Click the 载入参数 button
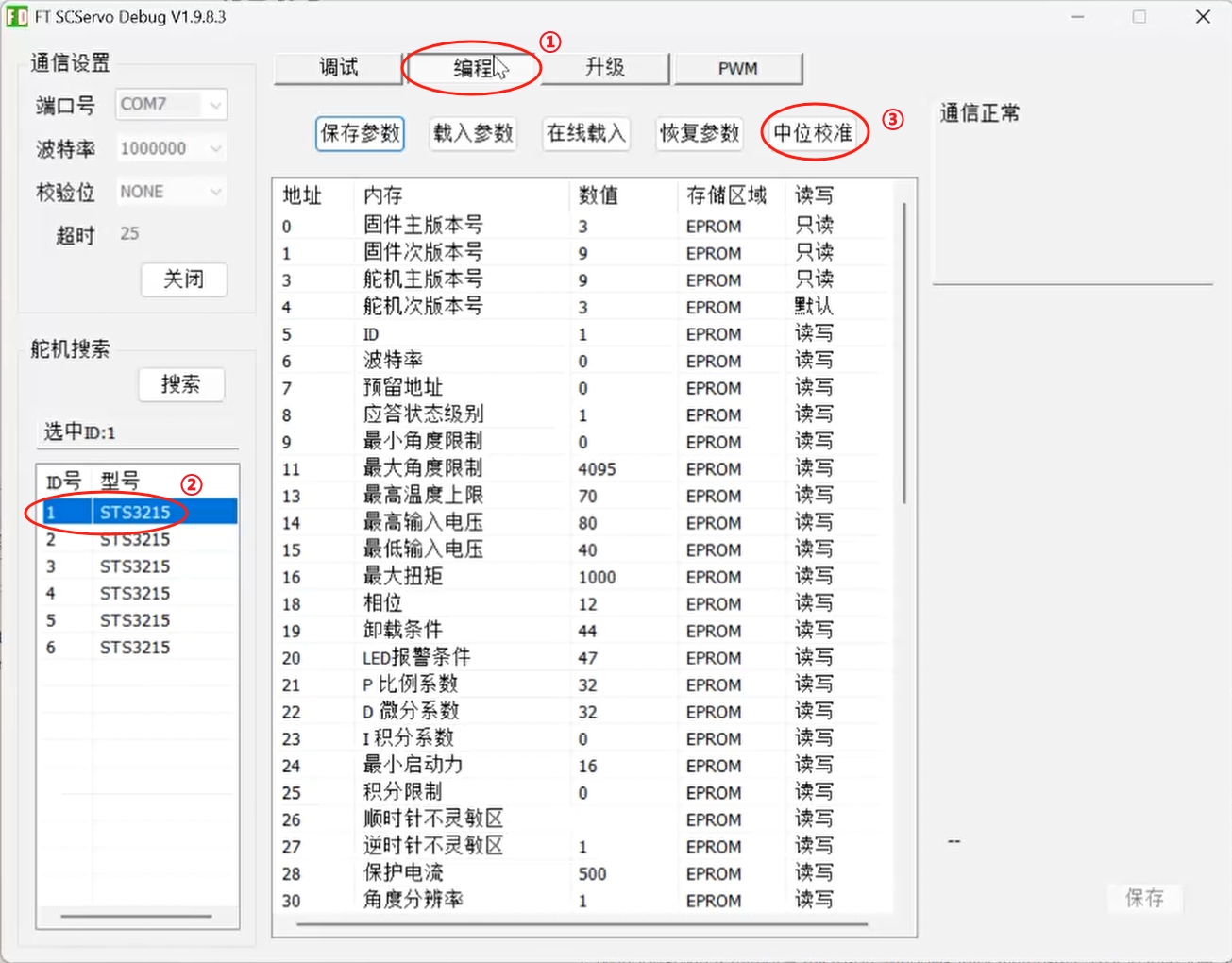1232x963 pixels. pyautogui.click(x=473, y=133)
